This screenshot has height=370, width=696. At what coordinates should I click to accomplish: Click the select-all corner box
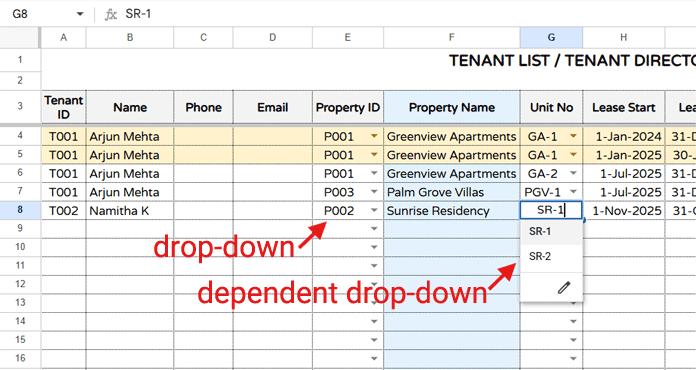click(20, 38)
